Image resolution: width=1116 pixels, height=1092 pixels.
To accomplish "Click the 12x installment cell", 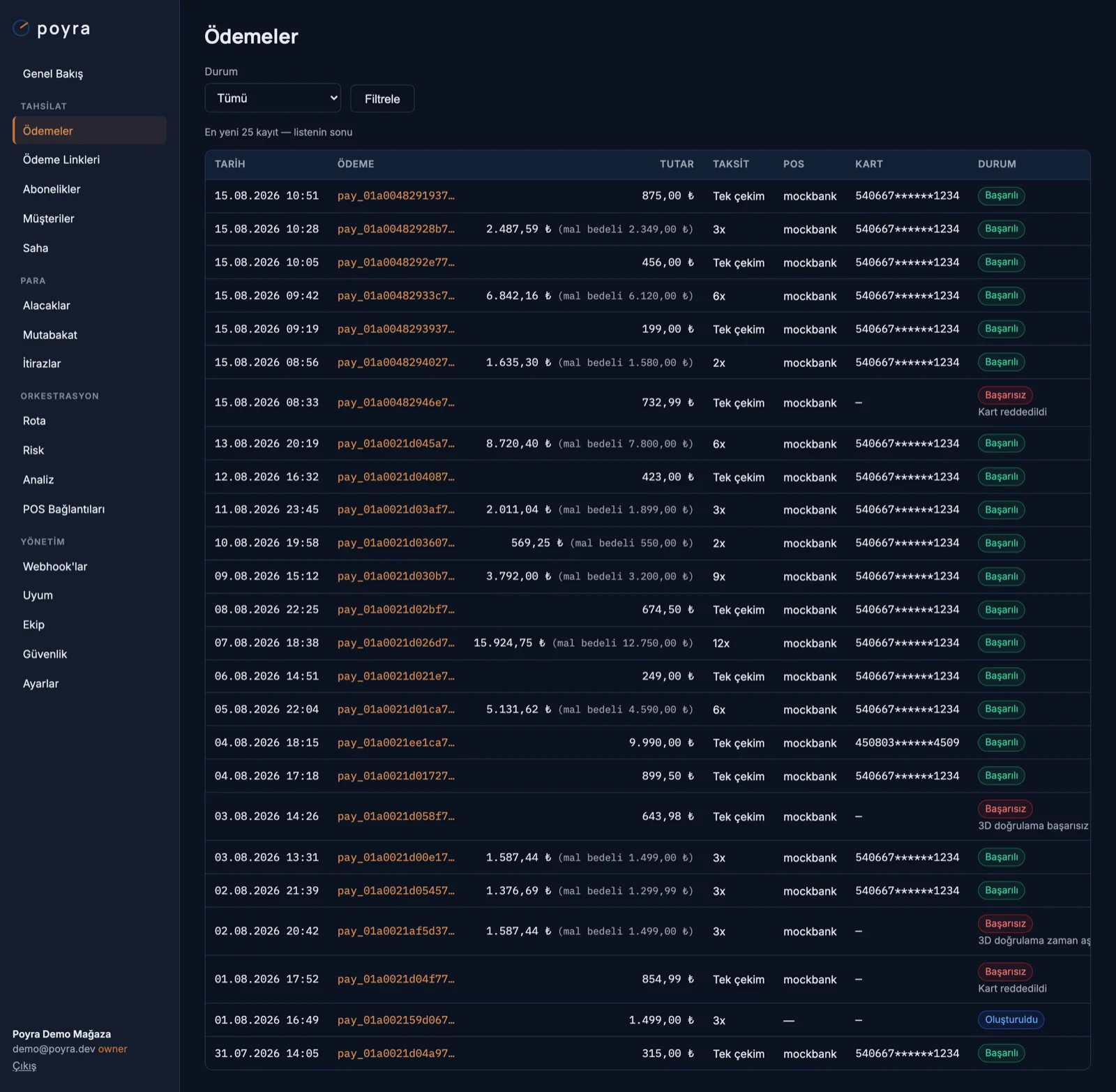I will (721, 643).
